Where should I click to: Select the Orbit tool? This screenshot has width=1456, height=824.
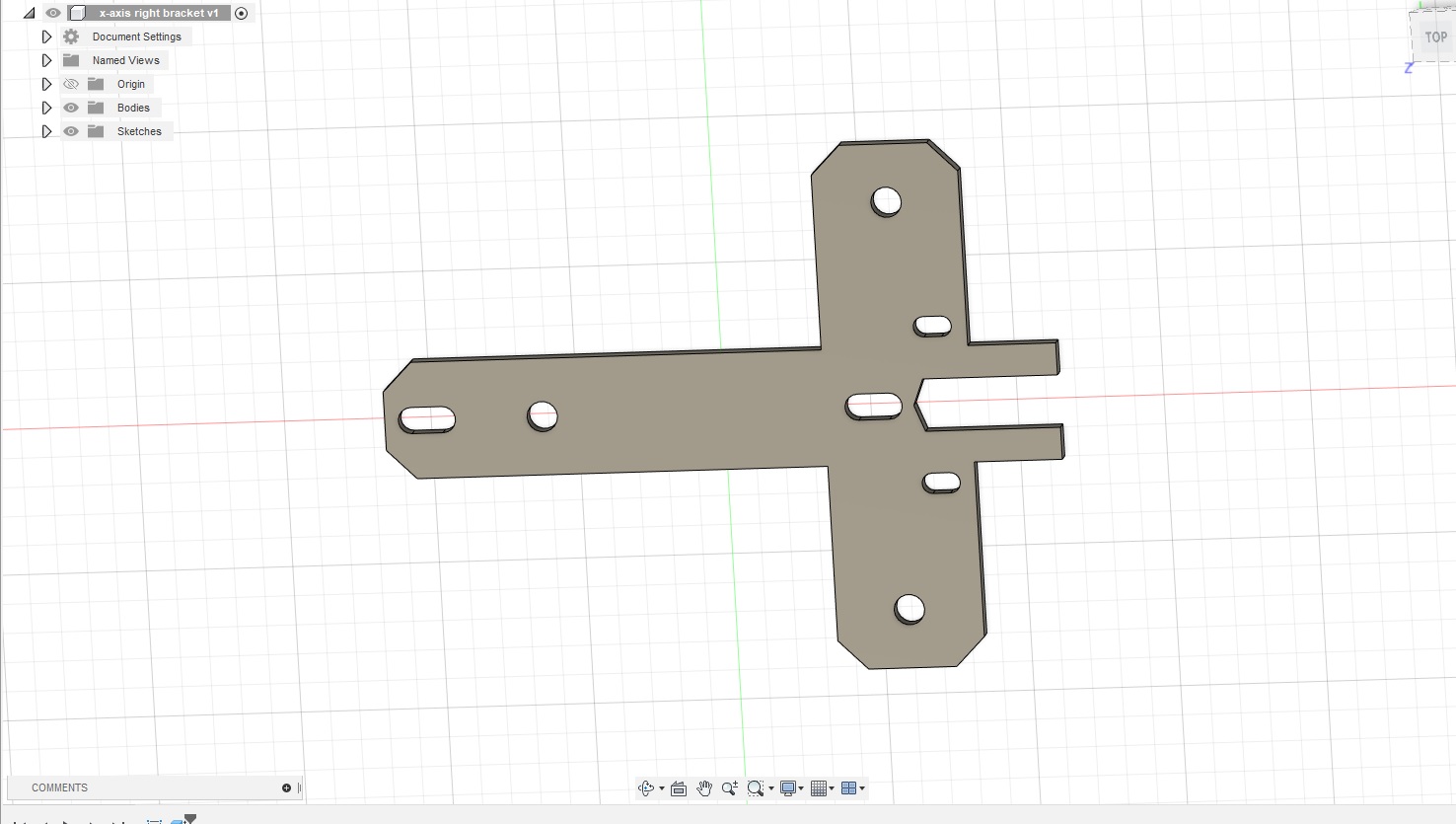[646, 787]
